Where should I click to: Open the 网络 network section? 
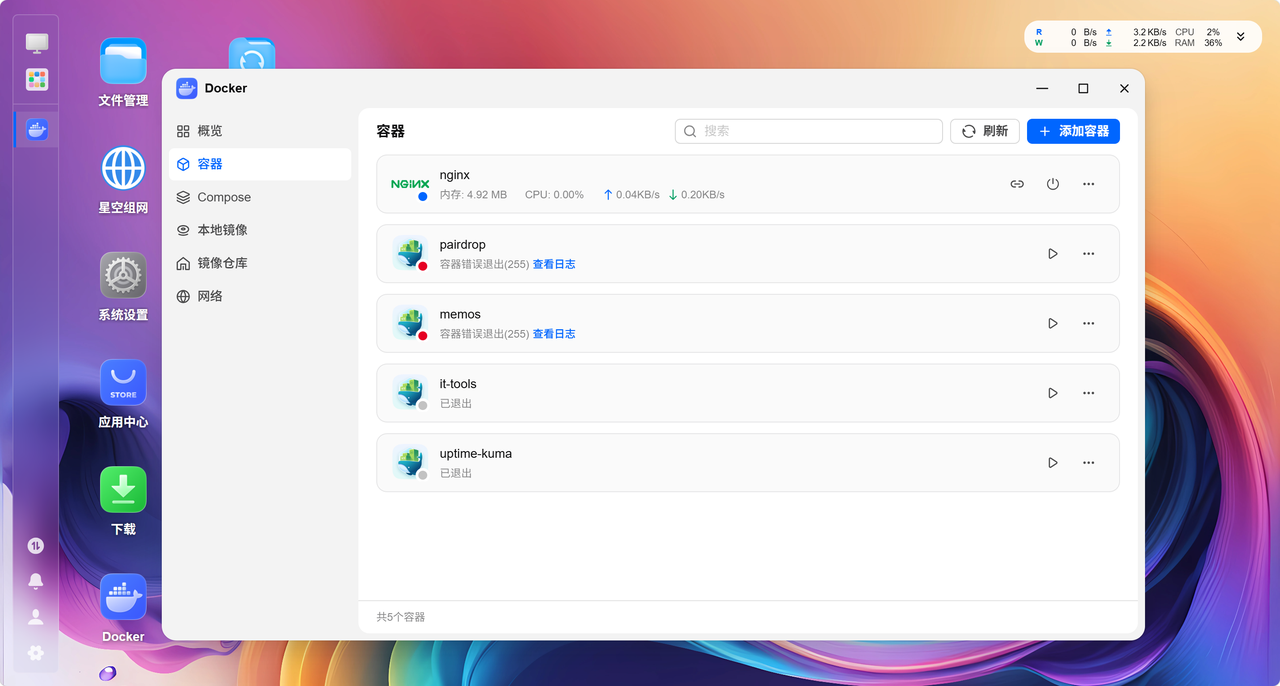(260, 296)
